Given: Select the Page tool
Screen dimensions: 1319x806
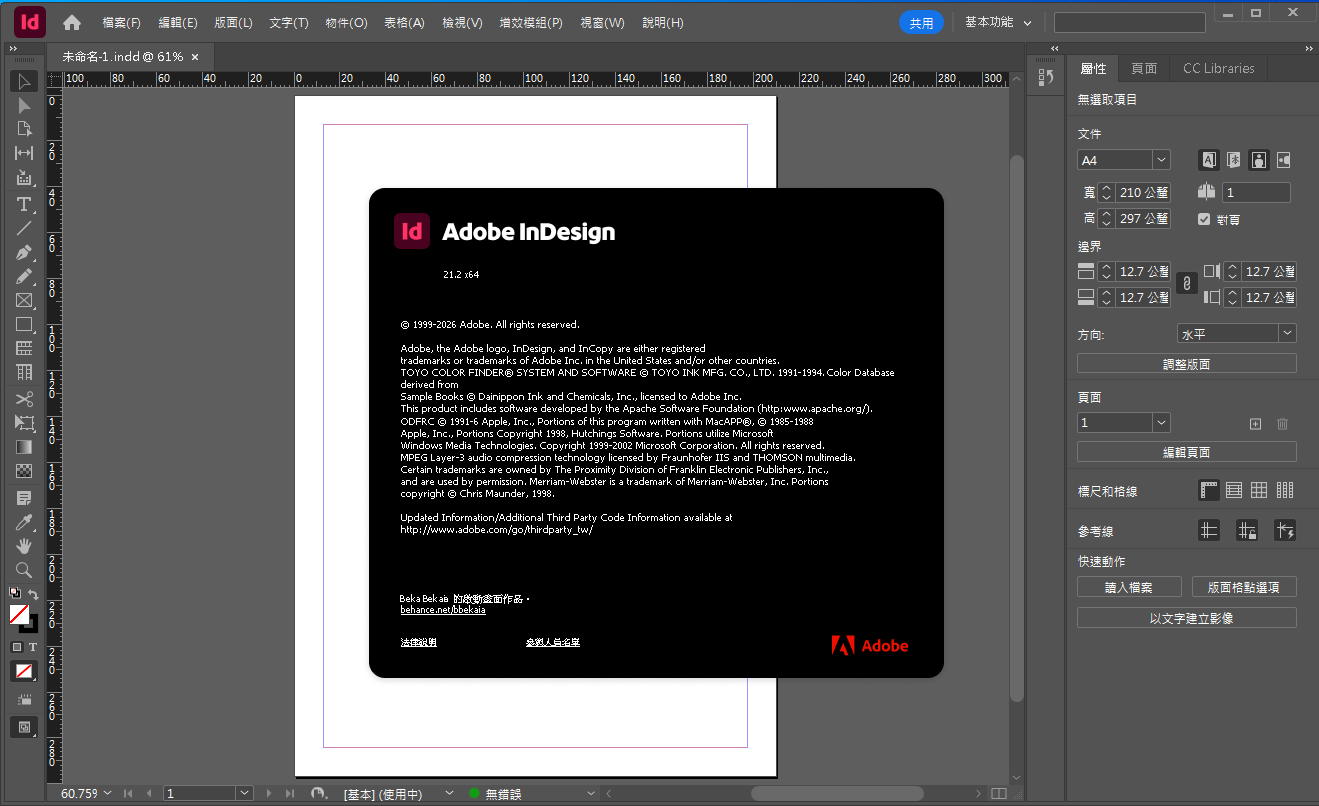Looking at the screenshot, I should pyautogui.click(x=24, y=129).
